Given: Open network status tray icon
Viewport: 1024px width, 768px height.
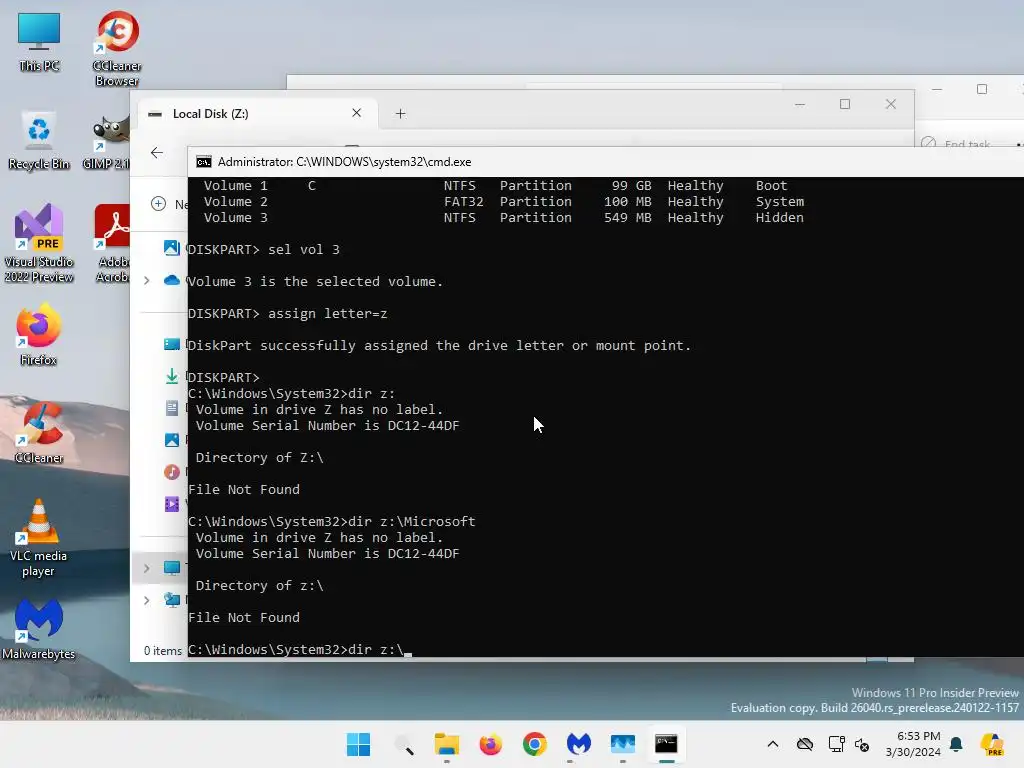Looking at the screenshot, I should pyautogui.click(x=836, y=744).
